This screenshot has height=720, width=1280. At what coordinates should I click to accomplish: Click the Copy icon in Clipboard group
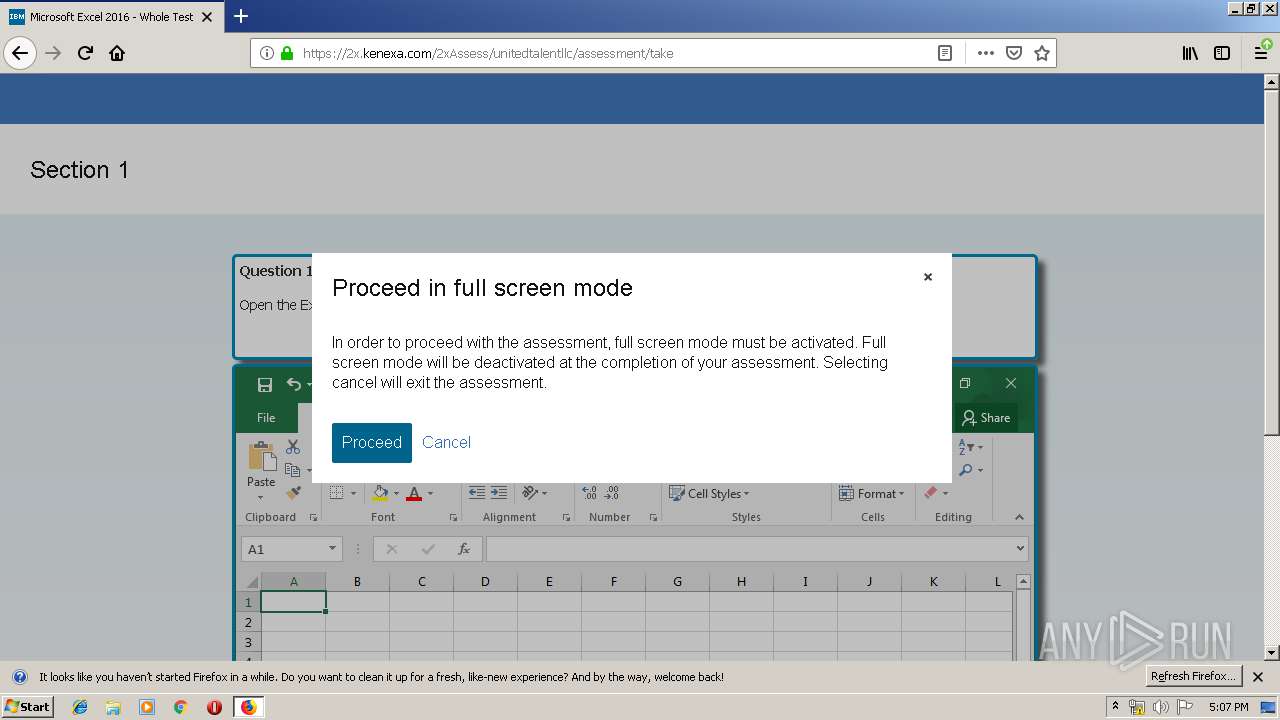click(x=292, y=470)
